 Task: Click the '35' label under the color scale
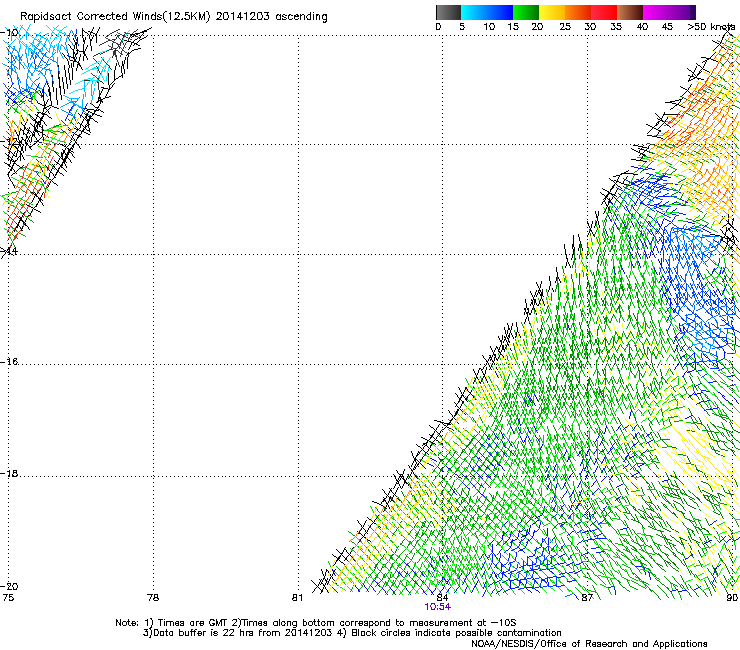tap(616, 27)
